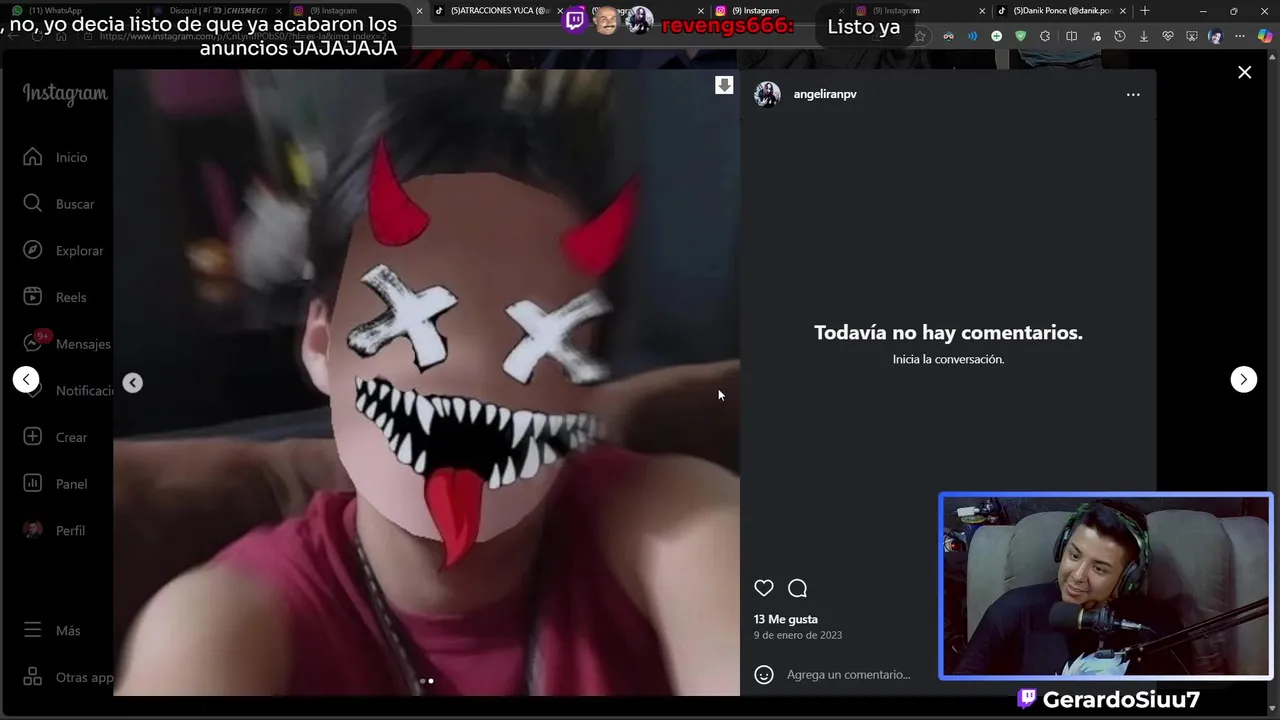This screenshot has width=1280, height=720.
Task: Open Buscar search in Instagram sidebar
Action: tap(33, 203)
